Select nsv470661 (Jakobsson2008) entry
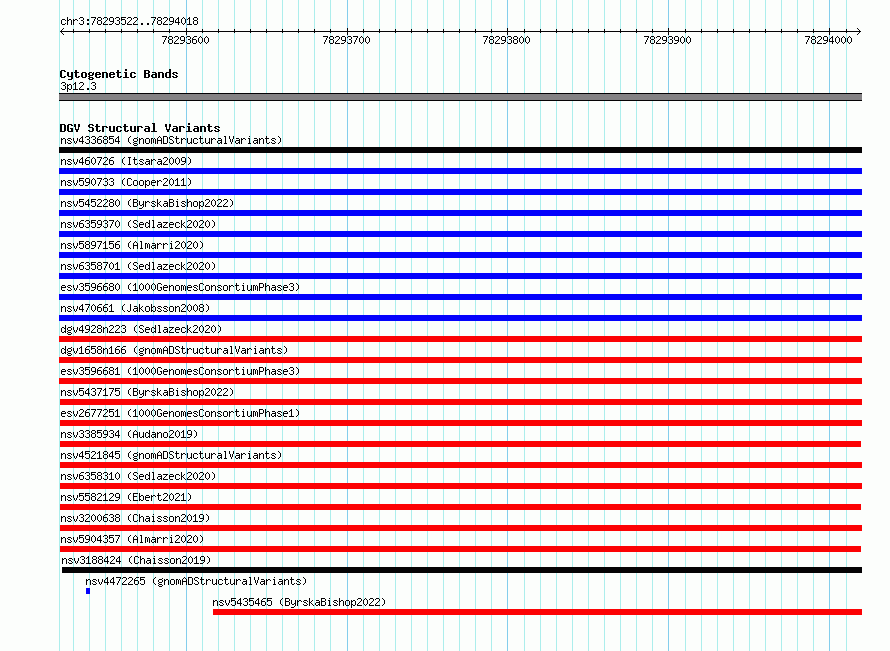 [x=135, y=308]
